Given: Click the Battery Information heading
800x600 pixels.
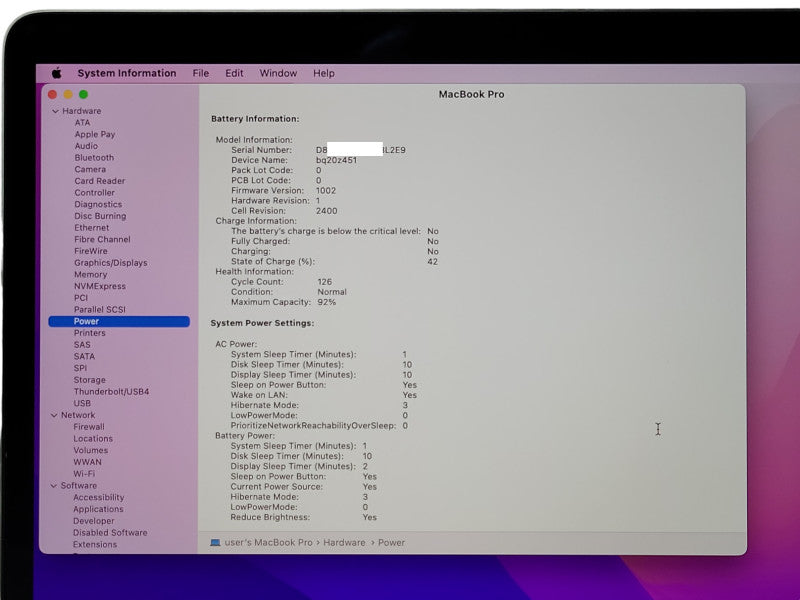Looking at the screenshot, I should click(255, 119).
